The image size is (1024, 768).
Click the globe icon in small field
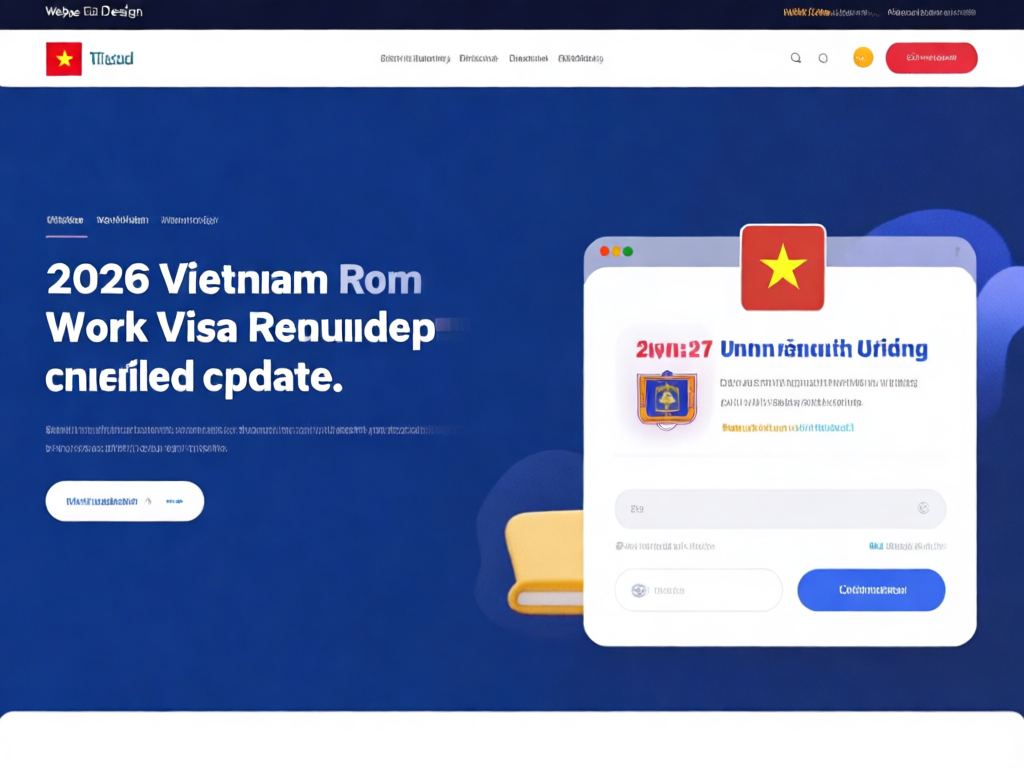(x=639, y=590)
